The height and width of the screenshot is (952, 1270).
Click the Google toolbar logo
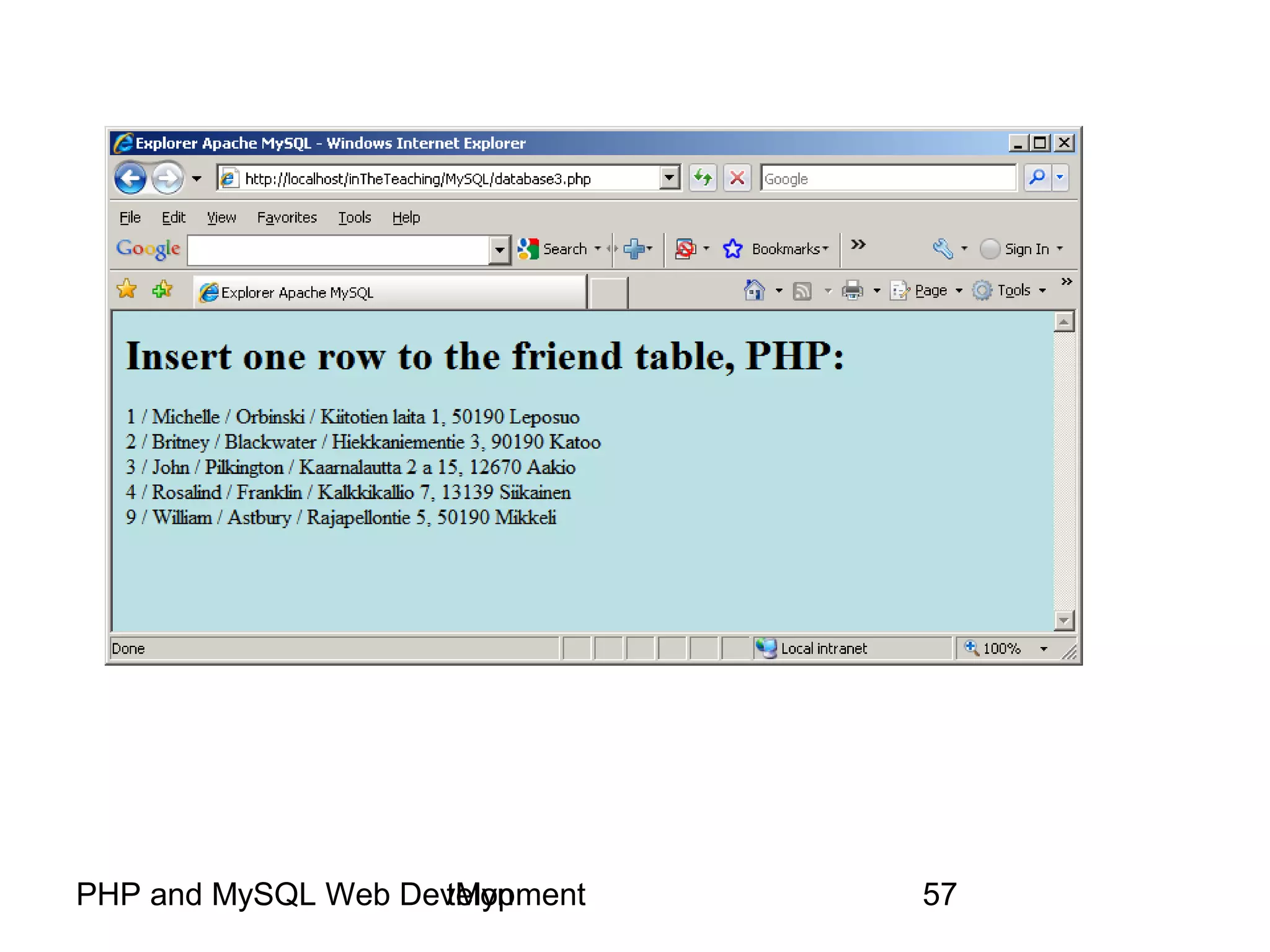click(x=148, y=249)
